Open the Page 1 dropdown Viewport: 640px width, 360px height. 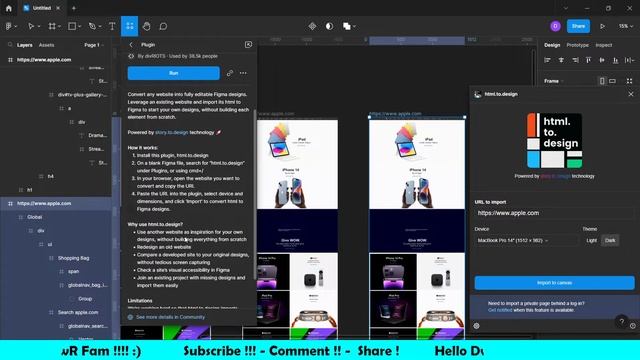coord(94,45)
